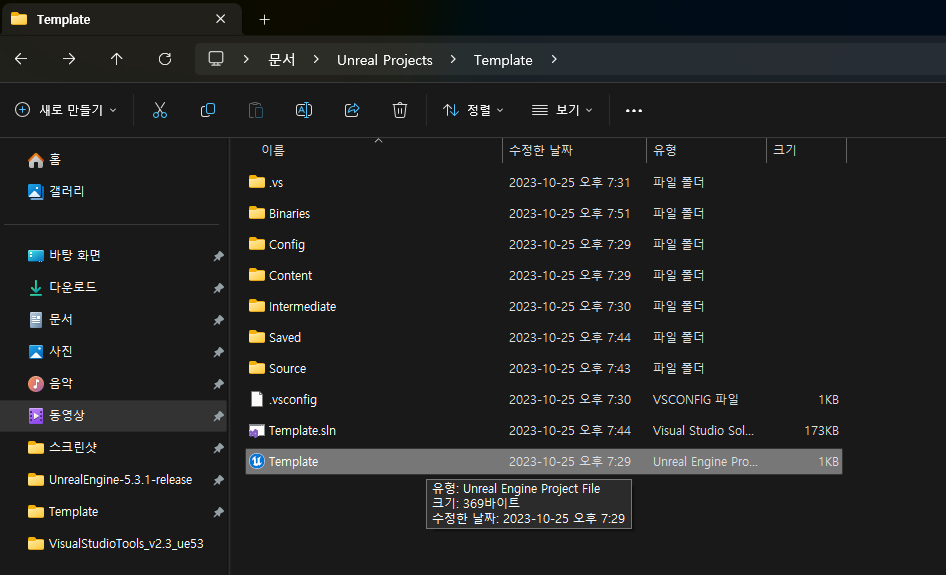The height and width of the screenshot is (575, 946).
Task: Sort by 유형 column header
Action: 665,150
